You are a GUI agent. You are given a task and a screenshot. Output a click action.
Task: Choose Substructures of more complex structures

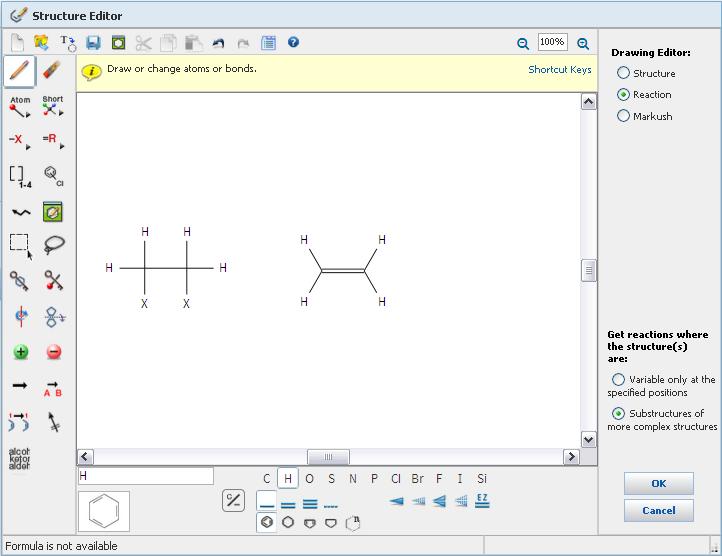[x=618, y=414]
